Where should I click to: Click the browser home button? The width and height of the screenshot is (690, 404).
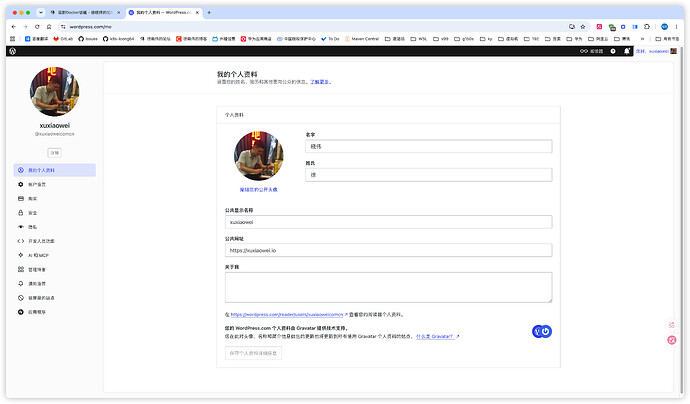click(x=49, y=27)
